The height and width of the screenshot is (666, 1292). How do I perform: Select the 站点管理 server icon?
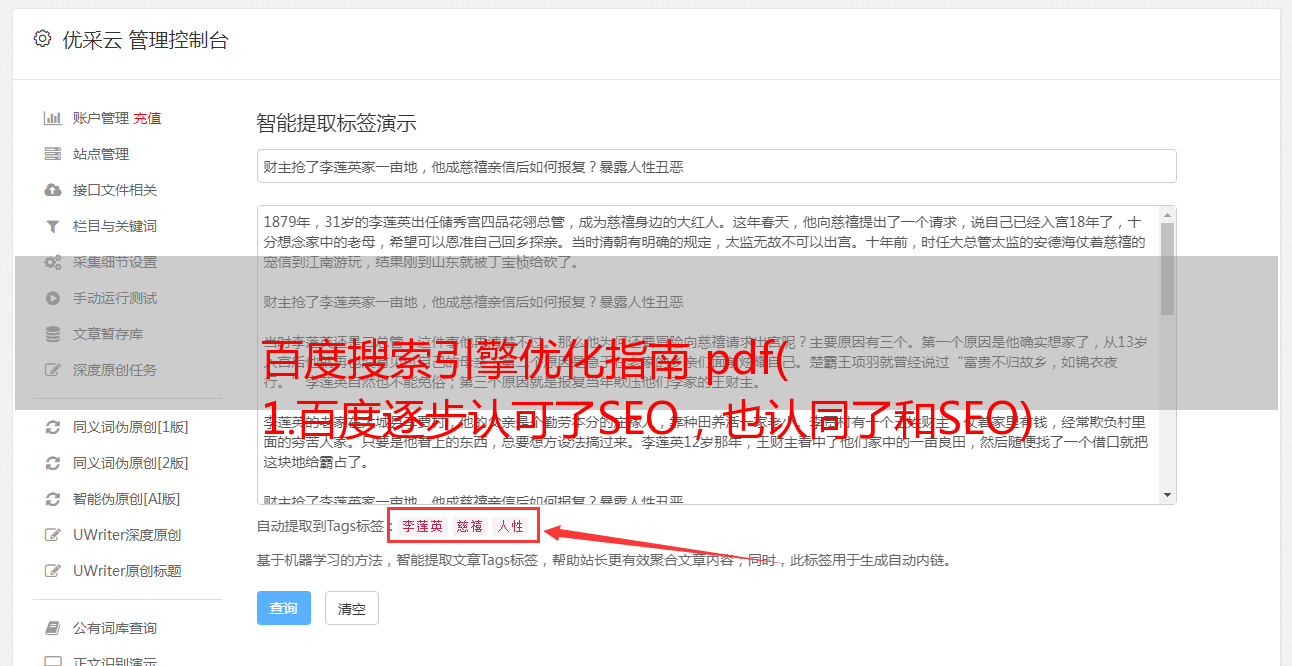[x=53, y=154]
